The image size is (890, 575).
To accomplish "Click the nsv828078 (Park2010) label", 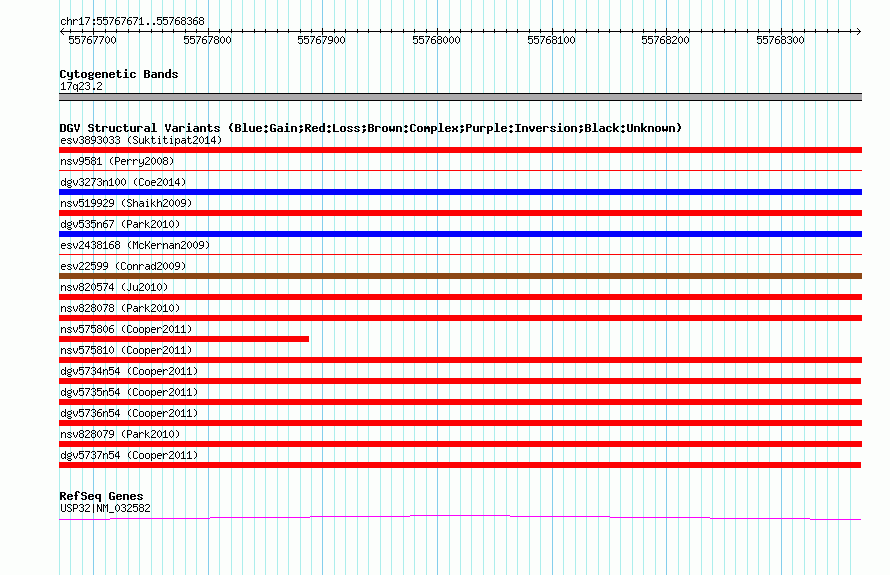I will 120,308.
